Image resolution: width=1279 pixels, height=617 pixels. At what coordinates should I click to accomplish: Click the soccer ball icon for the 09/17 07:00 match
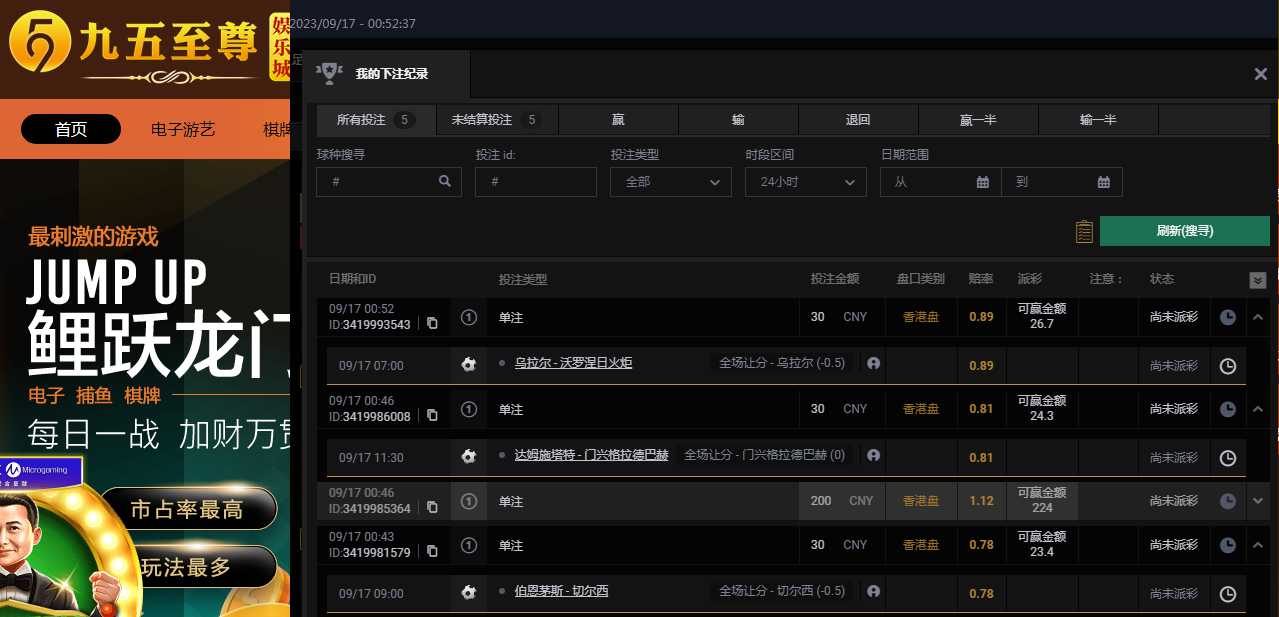tap(469, 365)
